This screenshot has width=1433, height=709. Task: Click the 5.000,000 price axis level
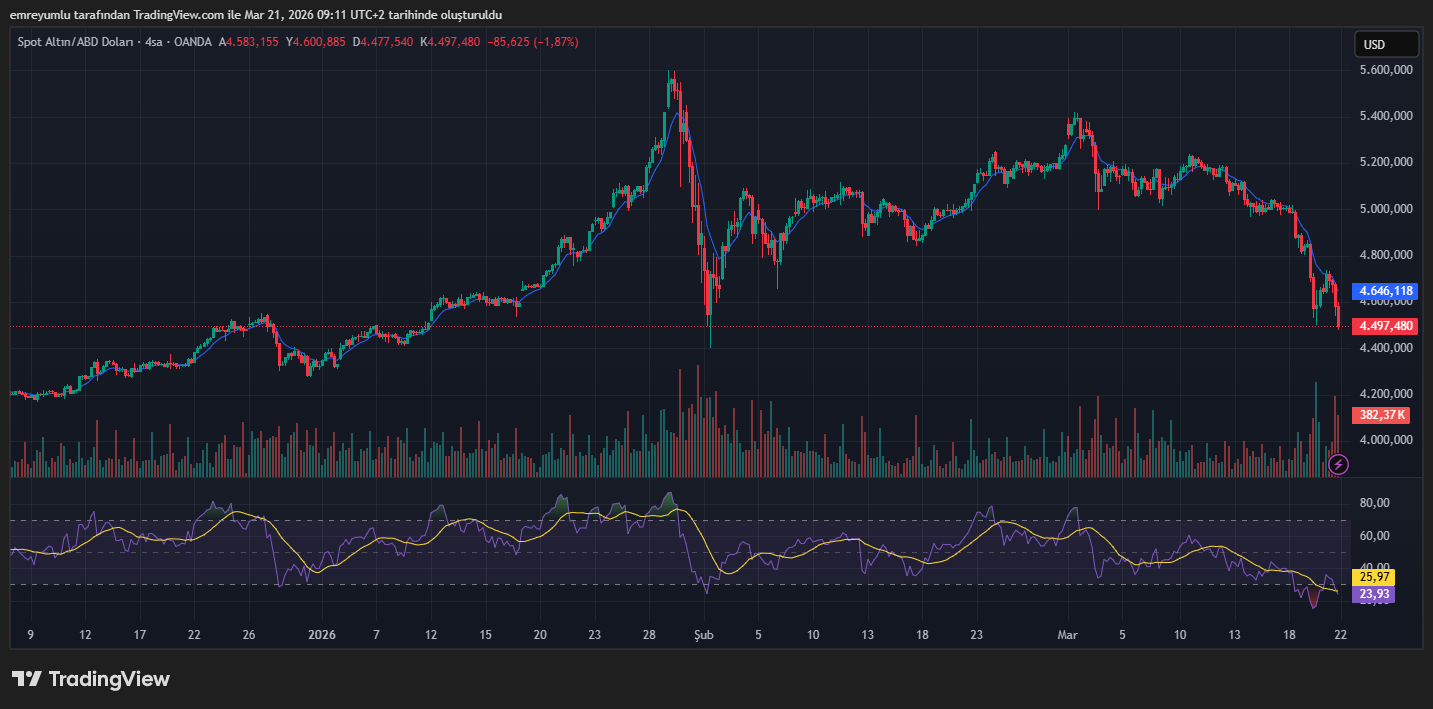(x=1385, y=209)
